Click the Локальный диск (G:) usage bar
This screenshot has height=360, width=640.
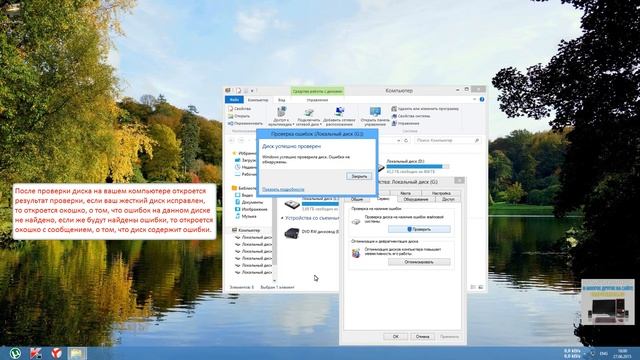320,203
